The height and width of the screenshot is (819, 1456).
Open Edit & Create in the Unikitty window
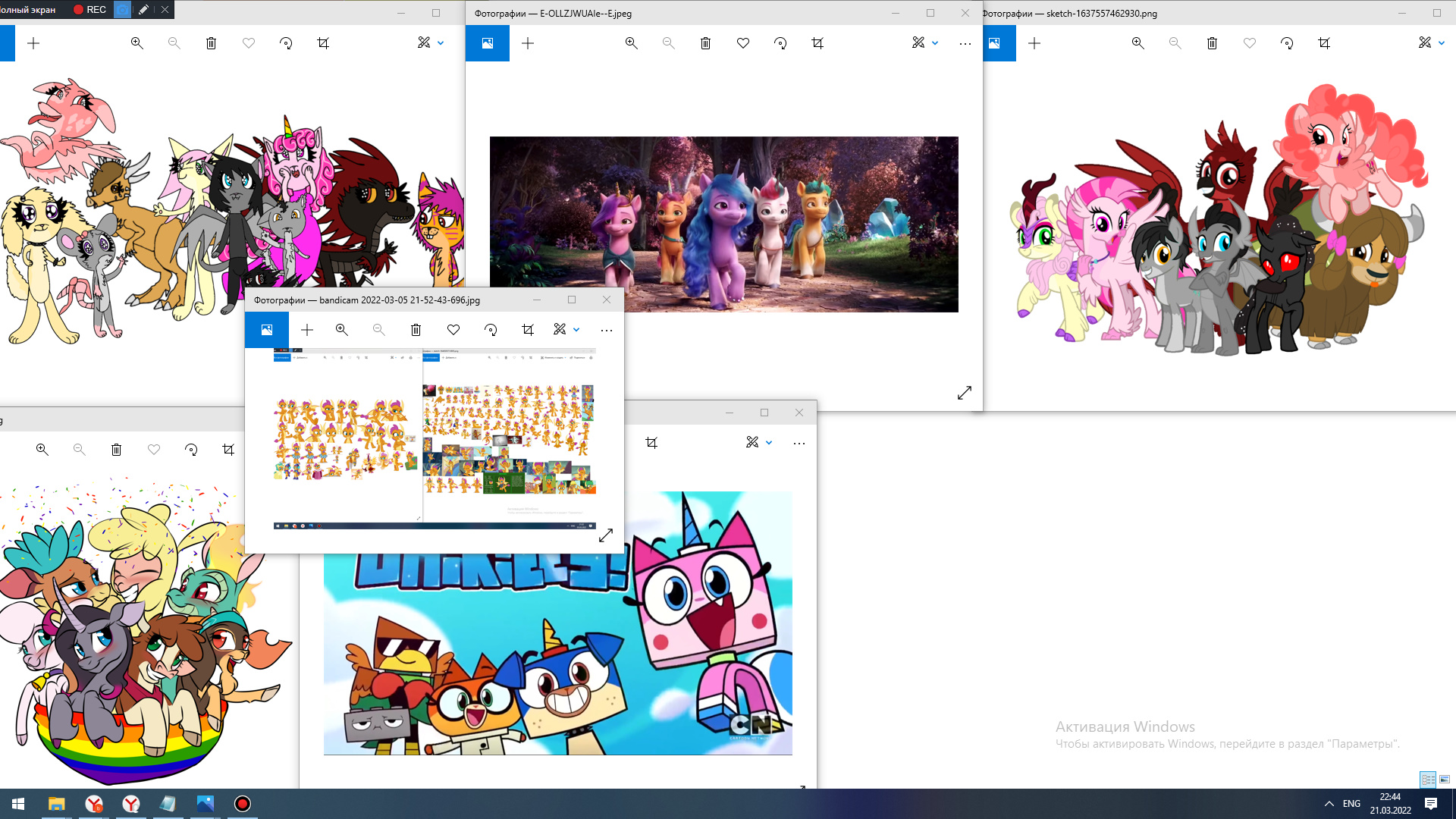coord(752,442)
